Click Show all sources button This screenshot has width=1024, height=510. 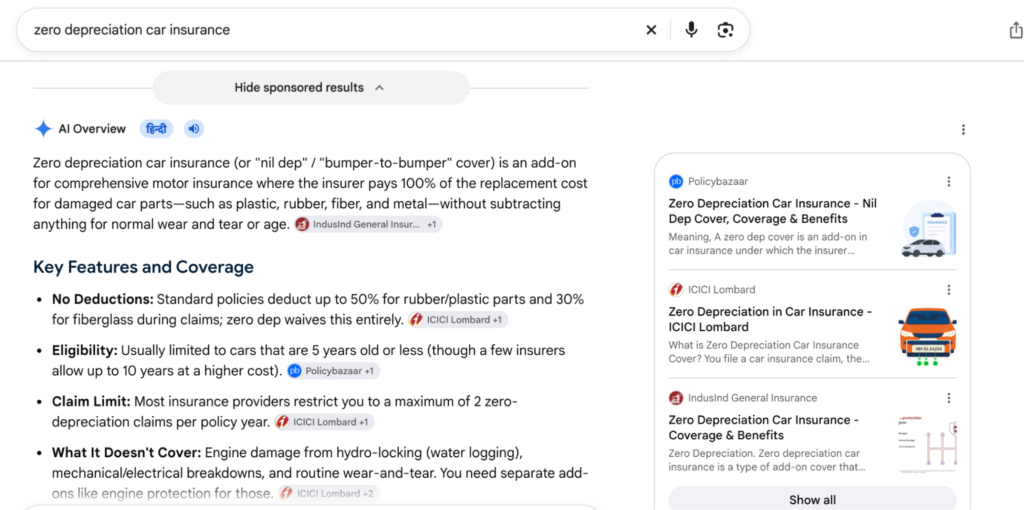[812, 500]
